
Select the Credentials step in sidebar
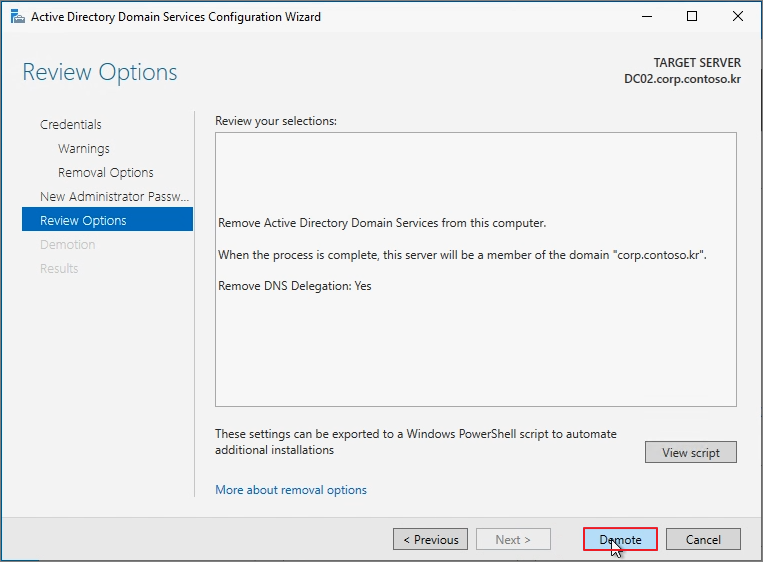point(71,125)
